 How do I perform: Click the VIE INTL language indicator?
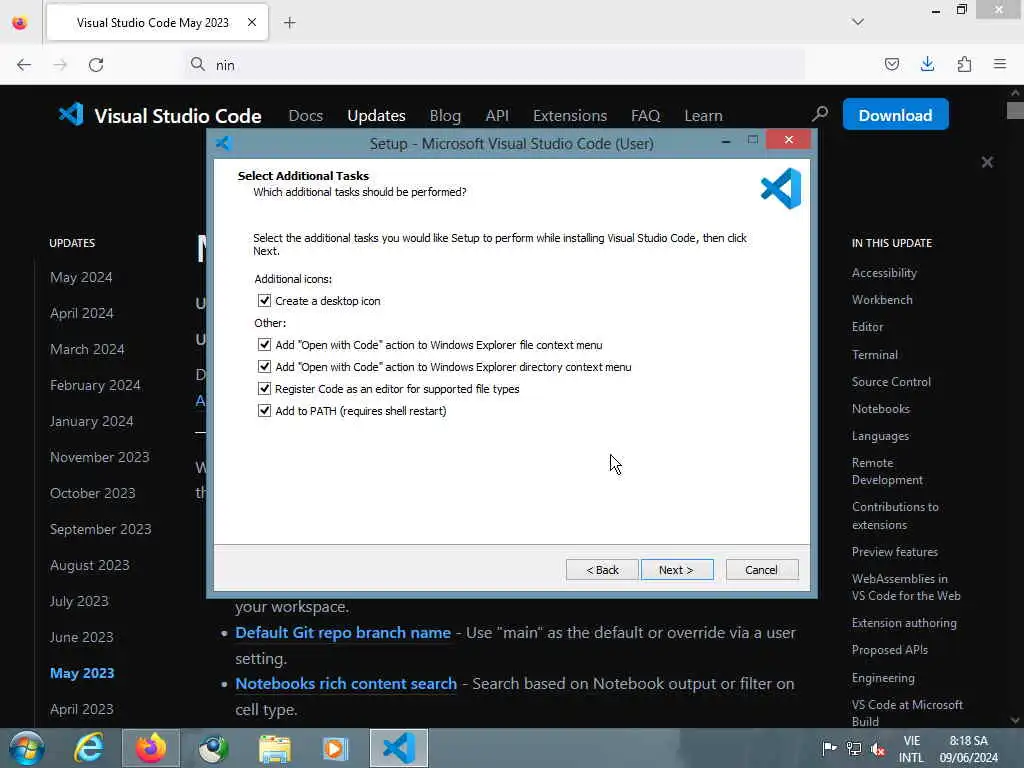911,748
